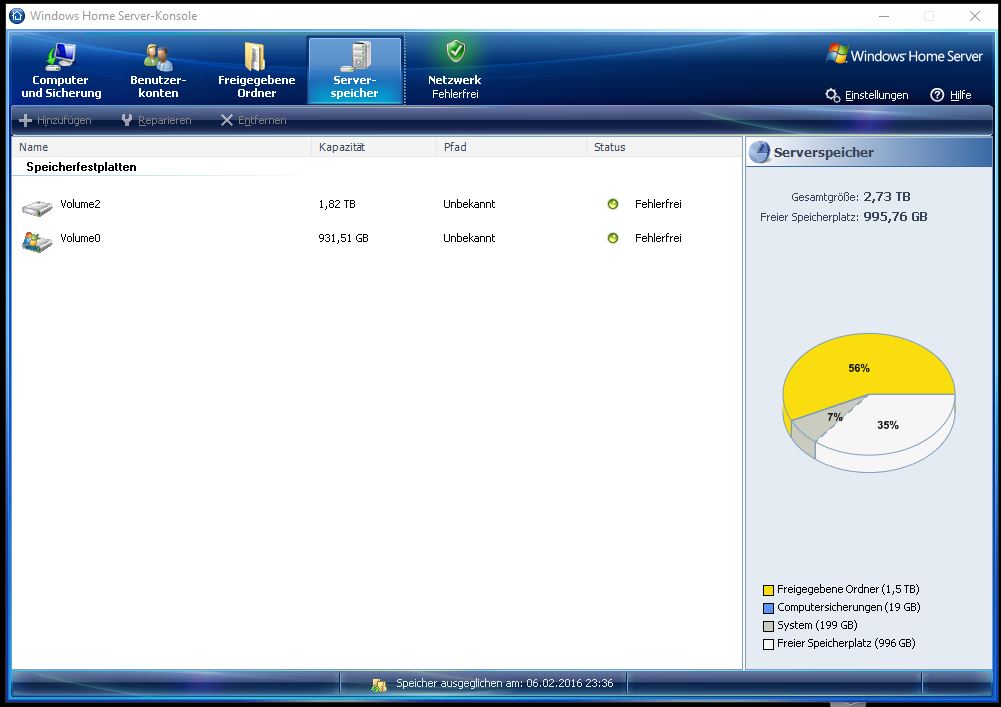Click Freier Speicherplatz (996 GB) legend label
This screenshot has width=1001, height=707.
pos(847,643)
